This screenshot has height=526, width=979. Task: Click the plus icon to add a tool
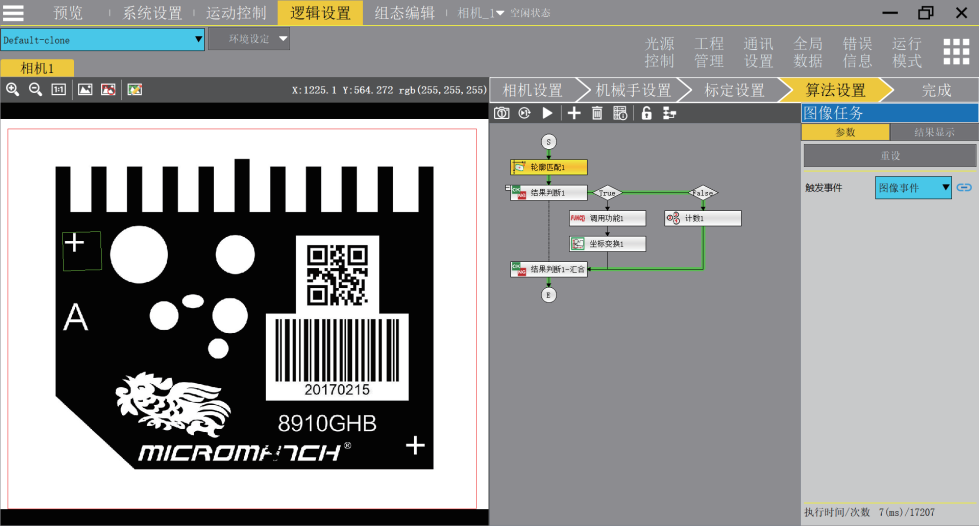click(x=574, y=113)
